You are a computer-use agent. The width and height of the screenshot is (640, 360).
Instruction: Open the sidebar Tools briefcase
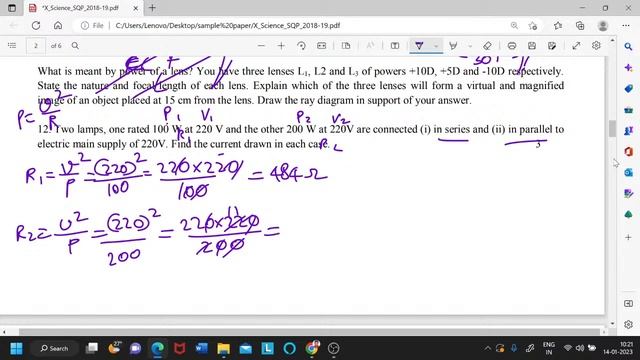pos(628,110)
